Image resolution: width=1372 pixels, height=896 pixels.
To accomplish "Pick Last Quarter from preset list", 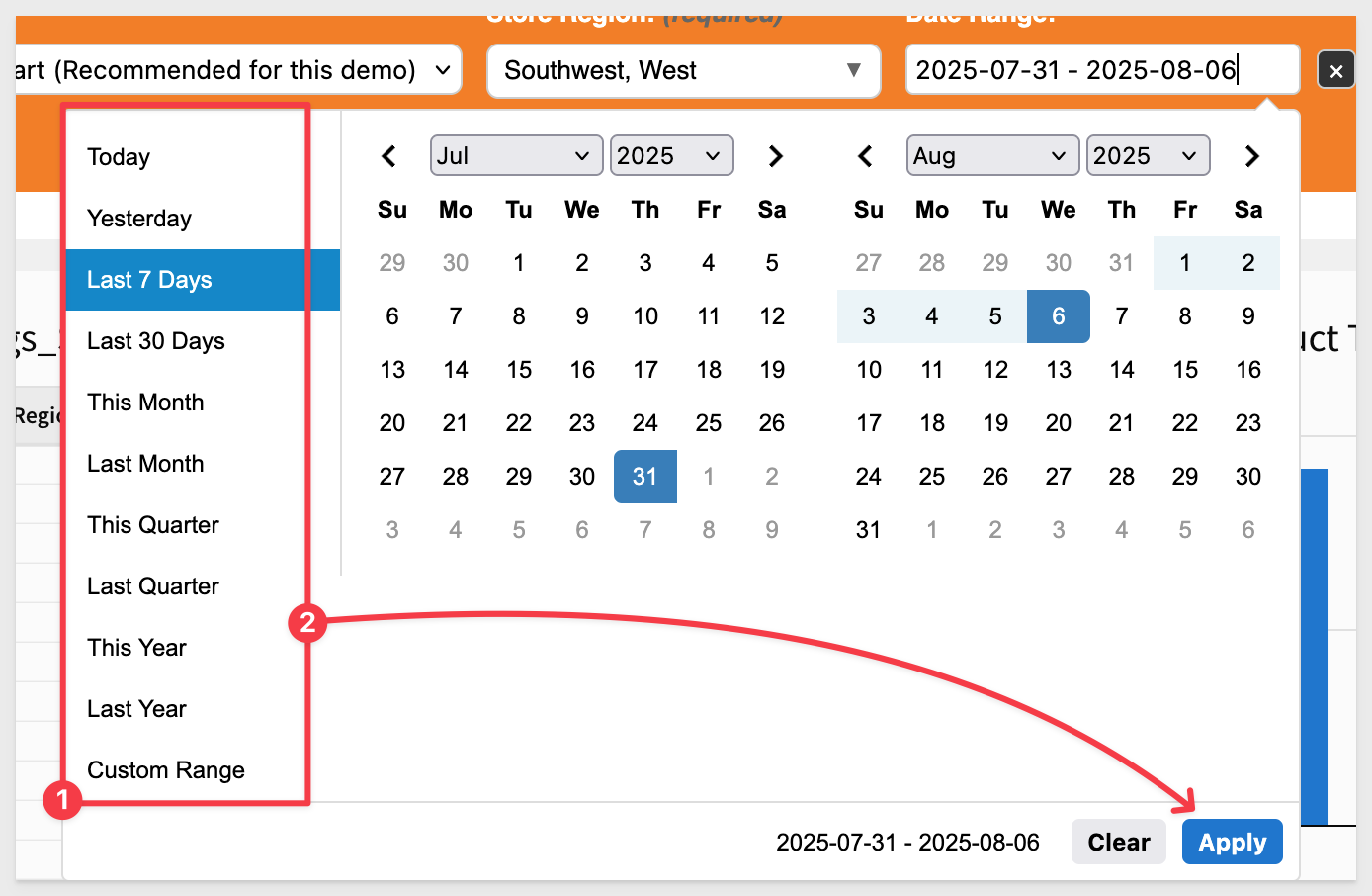I will pos(153,586).
